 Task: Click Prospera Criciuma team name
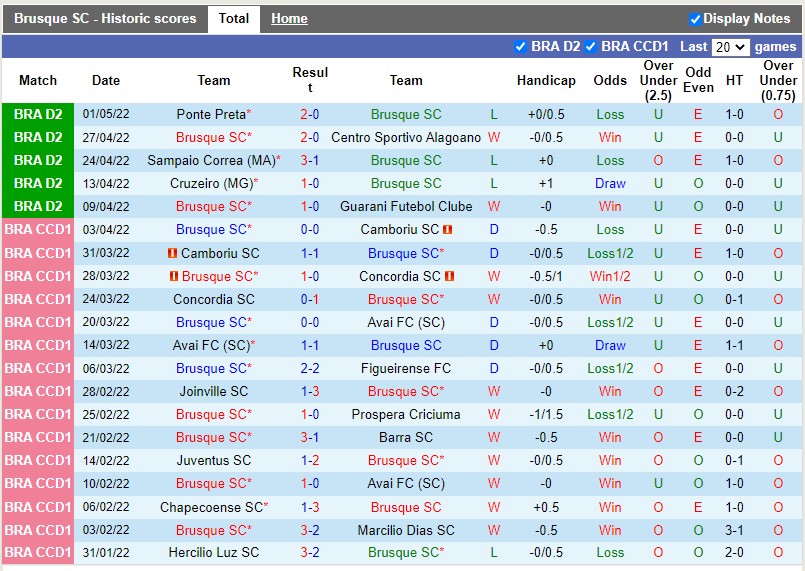[x=406, y=414]
